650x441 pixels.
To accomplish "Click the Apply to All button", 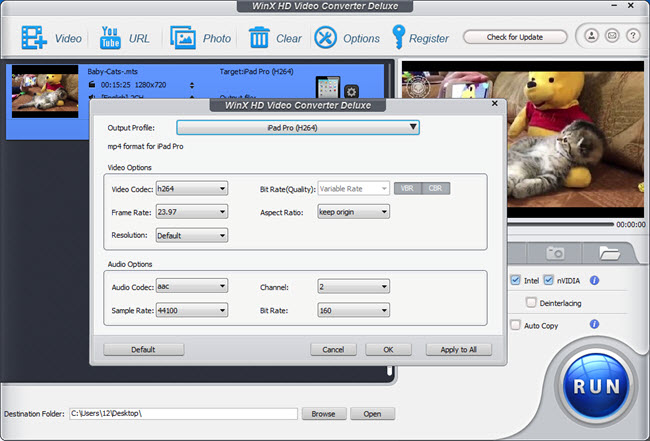I will coord(458,349).
